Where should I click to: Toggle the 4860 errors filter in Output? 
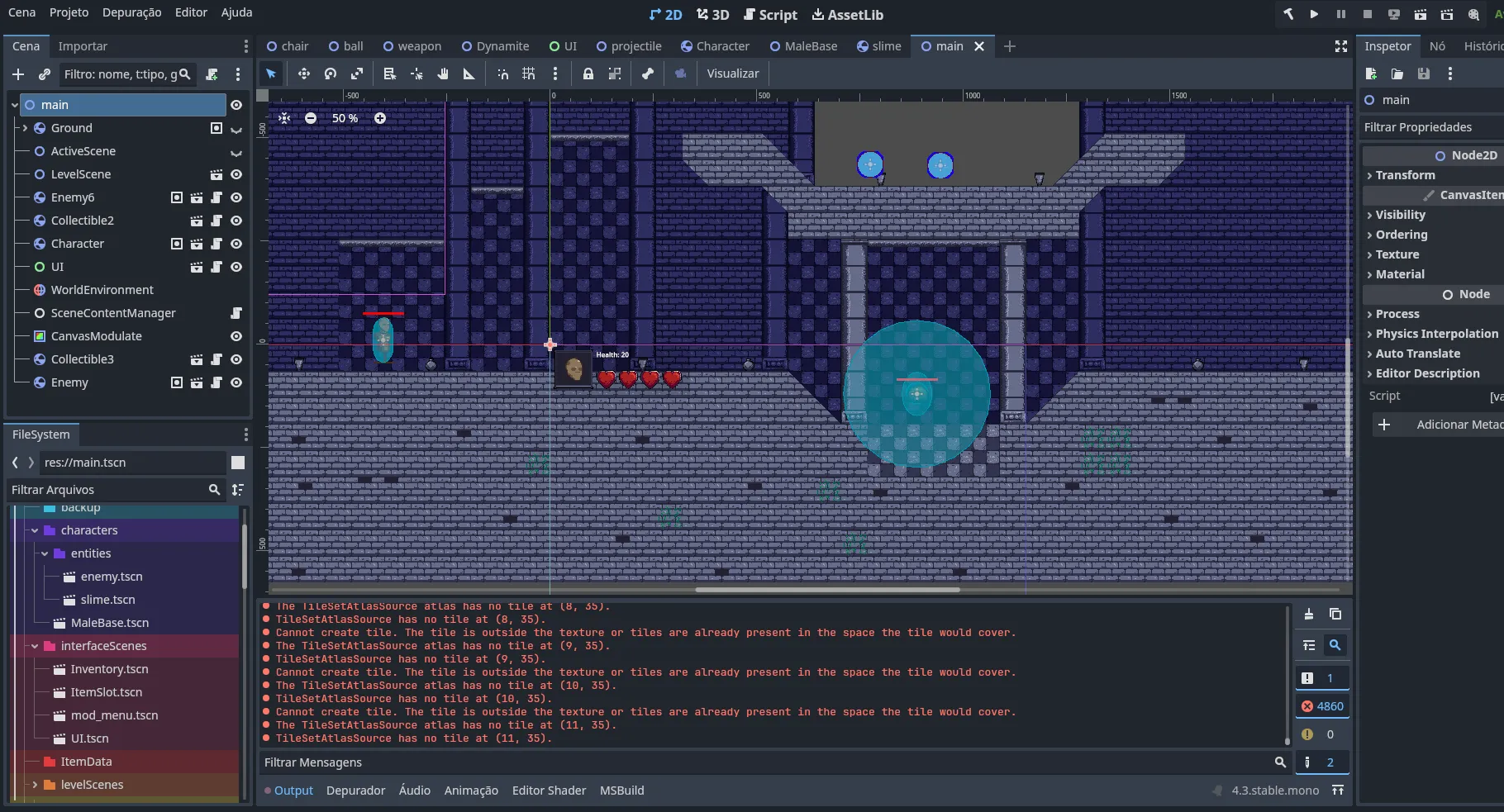tap(1323, 706)
